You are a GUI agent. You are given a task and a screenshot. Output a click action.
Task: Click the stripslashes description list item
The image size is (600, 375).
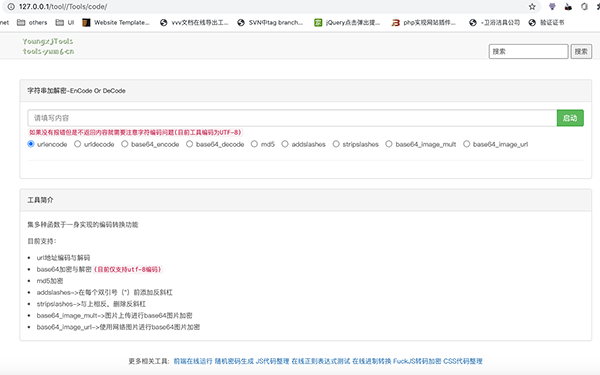tap(91, 304)
